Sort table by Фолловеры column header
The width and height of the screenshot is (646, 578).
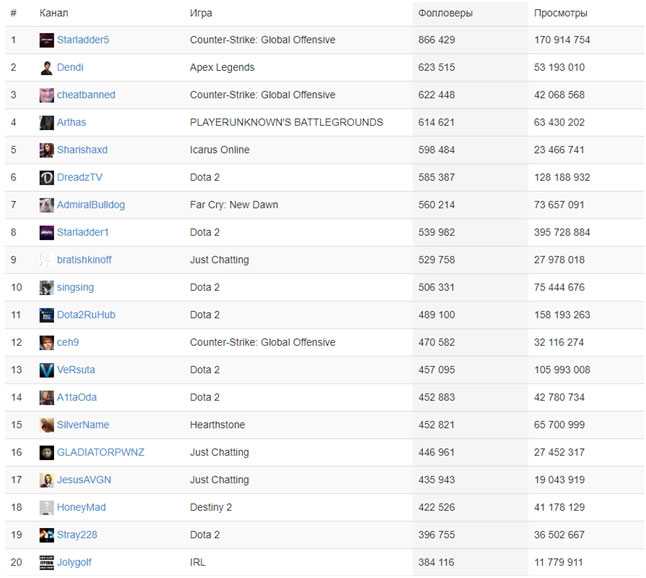click(445, 14)
